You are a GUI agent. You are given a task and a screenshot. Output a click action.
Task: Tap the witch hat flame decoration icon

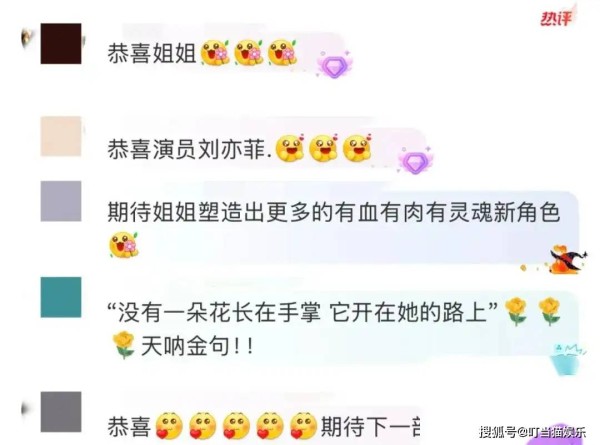pos(567,259)
